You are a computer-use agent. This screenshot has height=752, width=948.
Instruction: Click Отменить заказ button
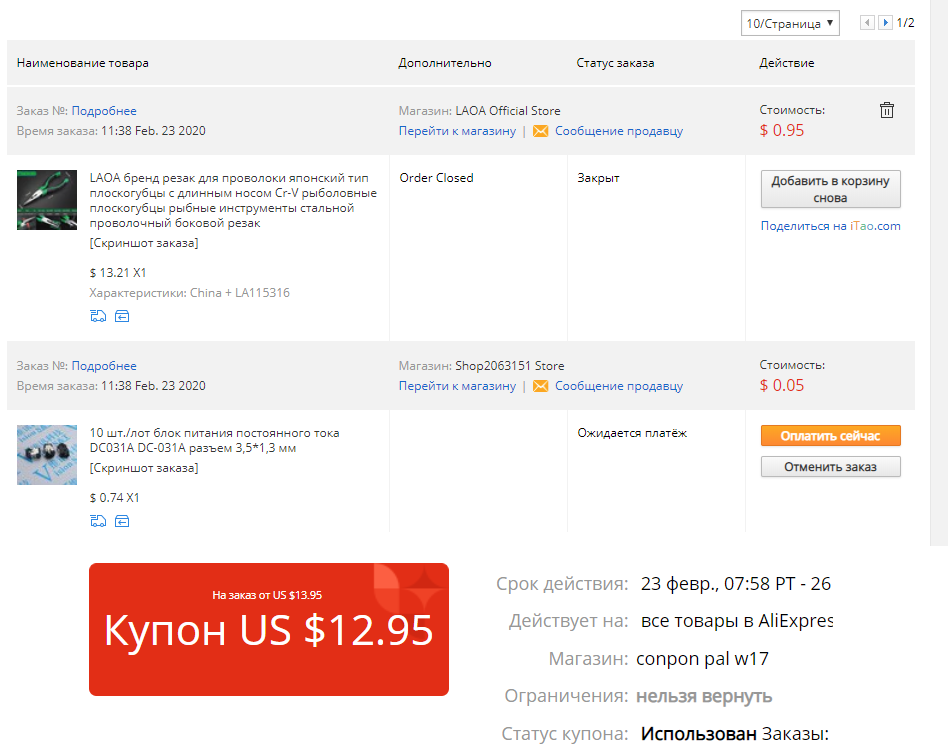(x=830, y=467)
